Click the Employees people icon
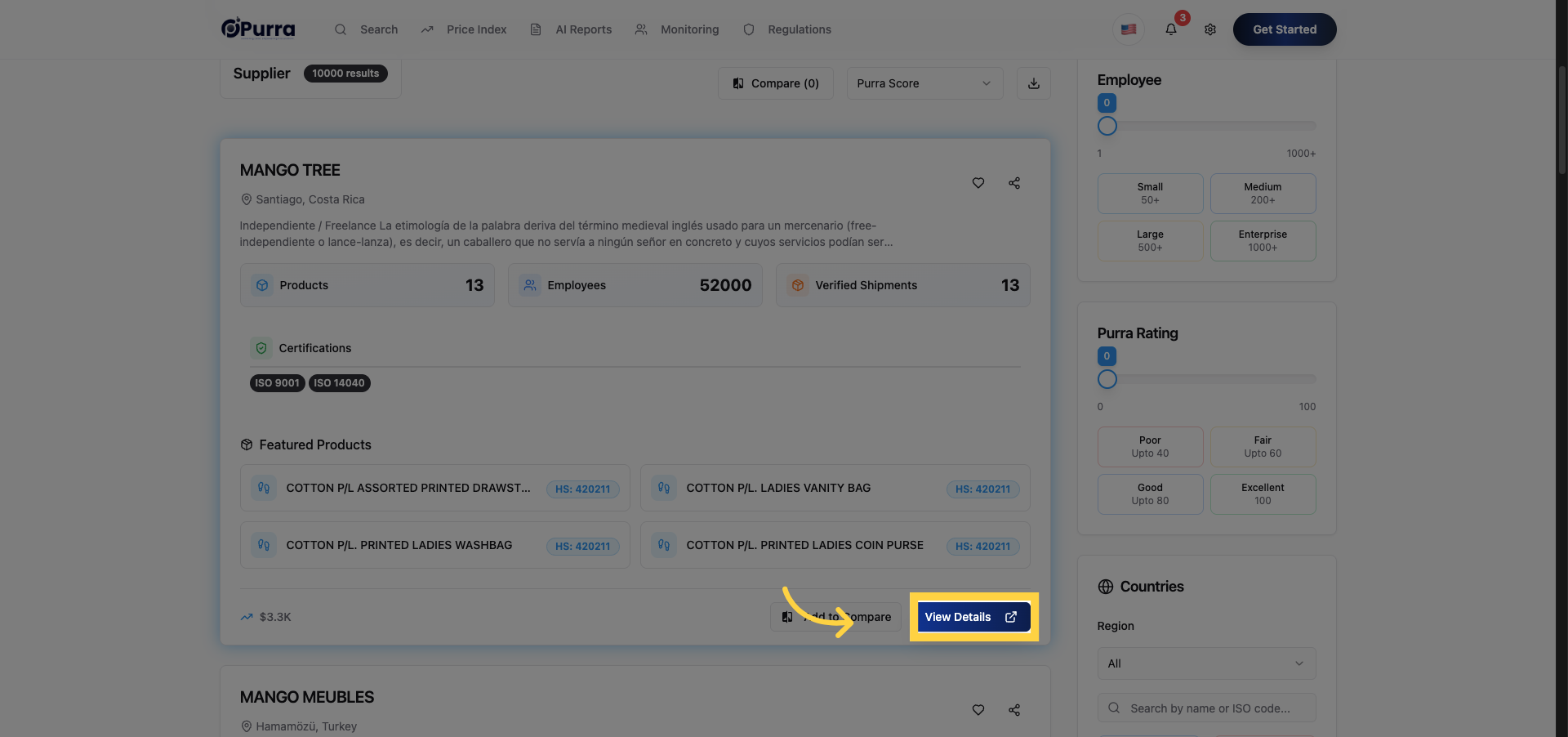This screenshot has height=737, width=1568. click(530, 285)
